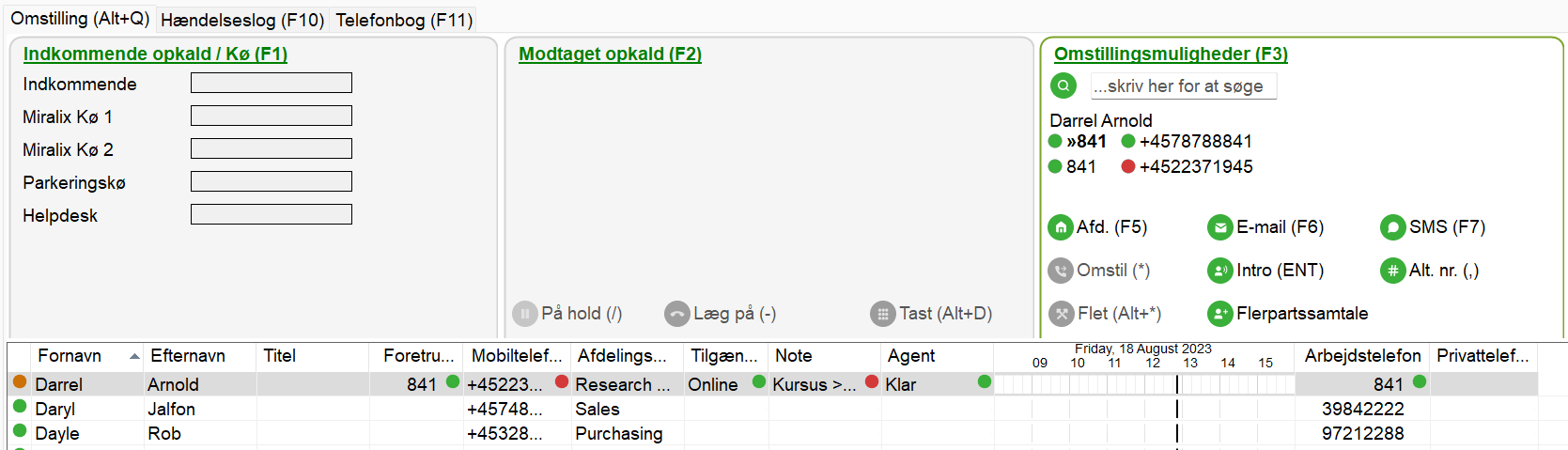1568x450 pixels.
Task: Open the Modtaget opkald (F2) heading link
Action: 610,54
